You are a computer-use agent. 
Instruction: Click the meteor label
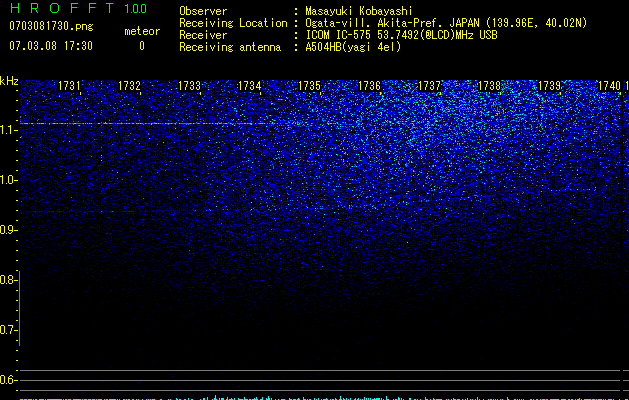pyautogui.click(x=142, y=31)
